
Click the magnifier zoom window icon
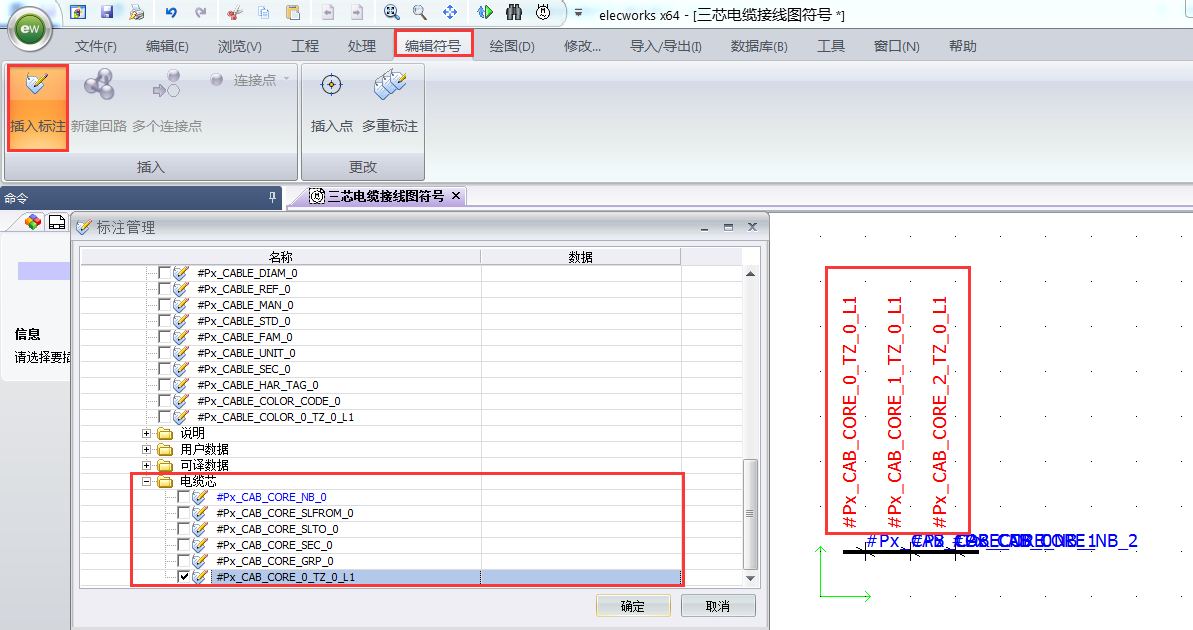tap(419, 12)
